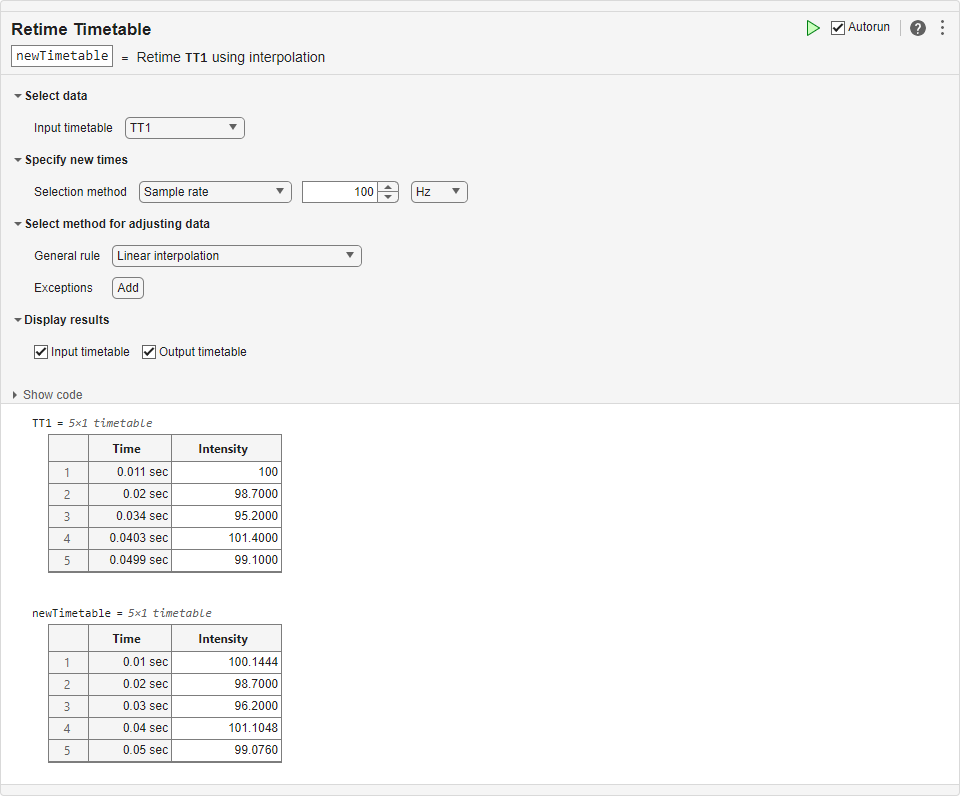The width and height of the screenshot is (960, 796).
Task: Open the Input timetable TT1 dropdown
Action: point(184,128)
